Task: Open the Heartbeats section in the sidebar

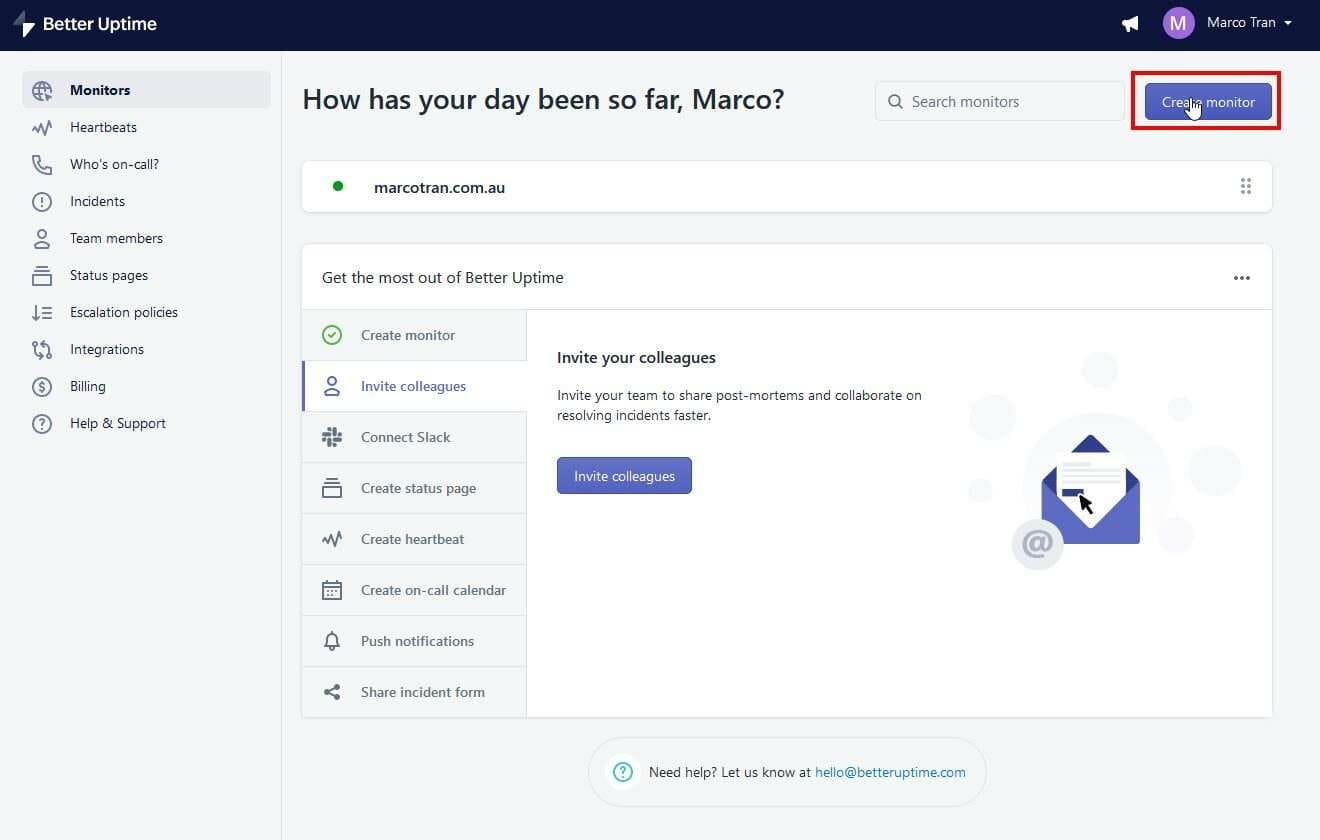Action: tap(103, 127)
